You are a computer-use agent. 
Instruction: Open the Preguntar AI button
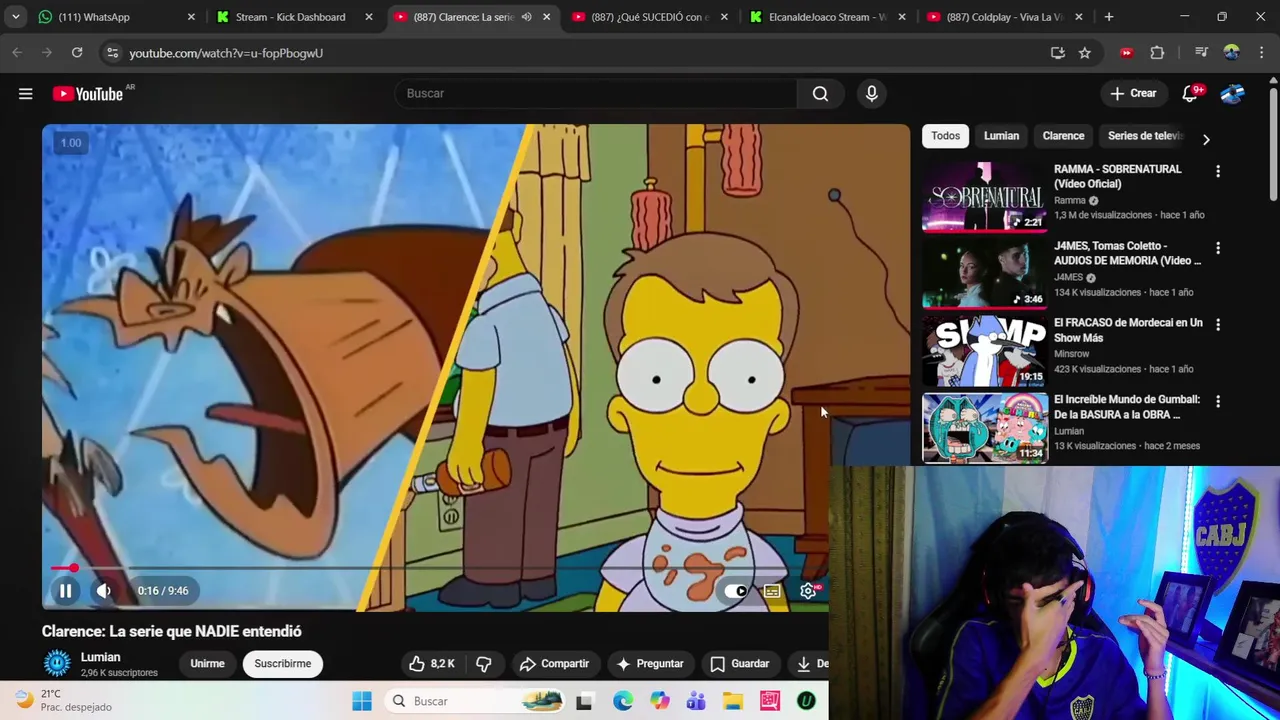[x=650, y=664]
